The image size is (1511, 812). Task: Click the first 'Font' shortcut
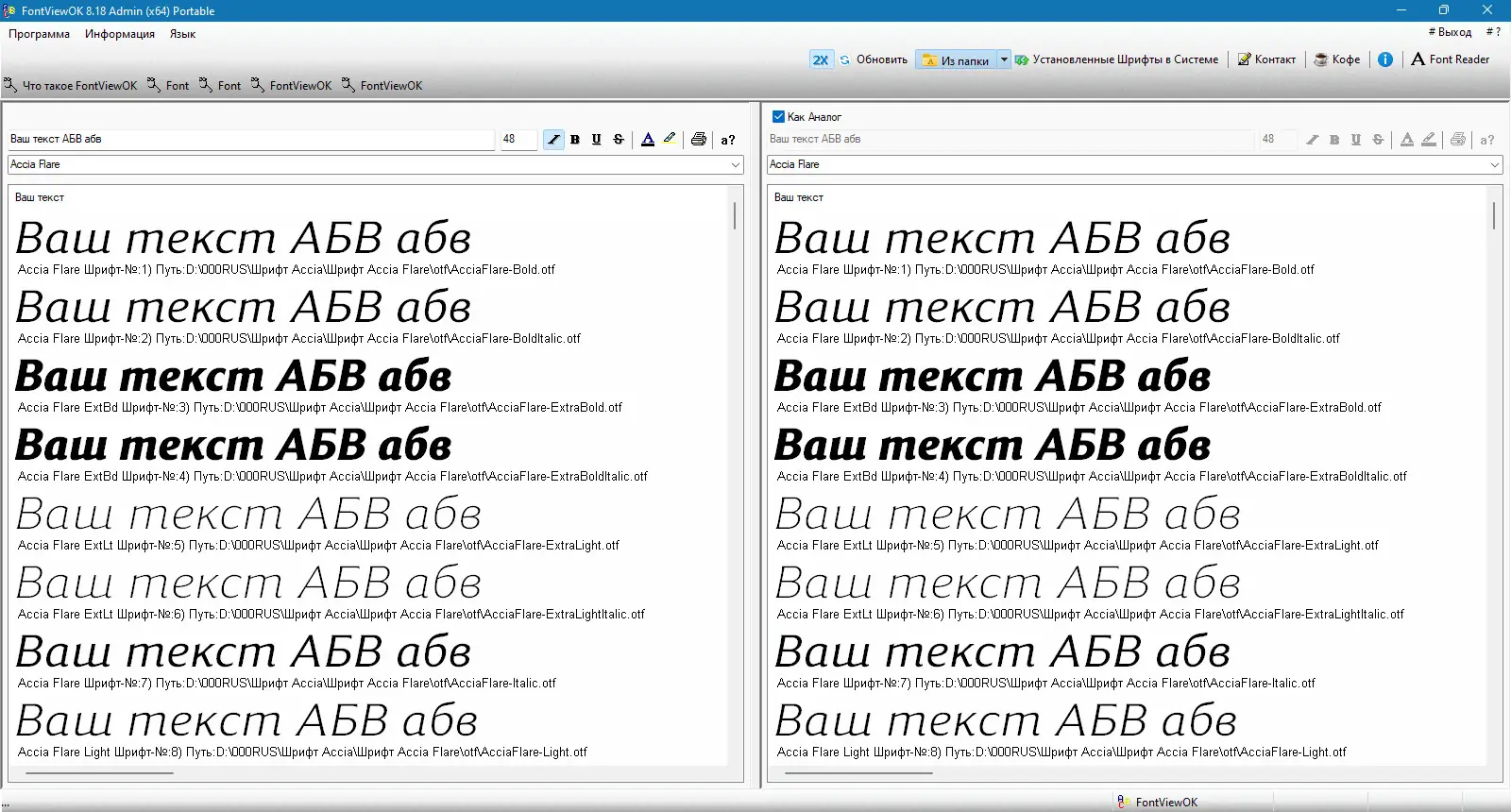tap(168, 86)
